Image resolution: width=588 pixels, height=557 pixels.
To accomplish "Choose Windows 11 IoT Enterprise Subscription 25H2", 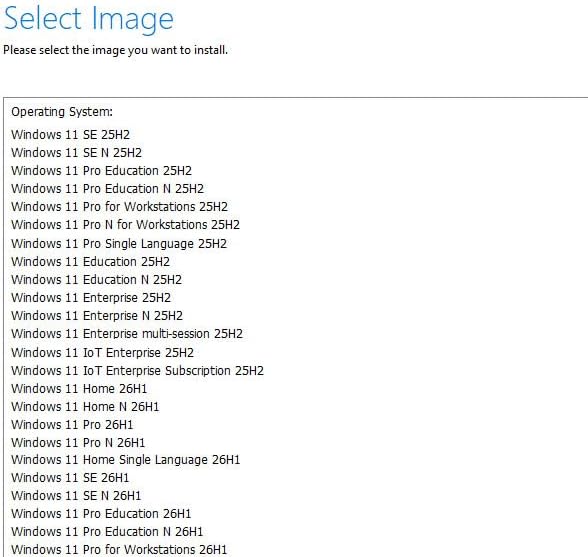I will pos(138,371).
